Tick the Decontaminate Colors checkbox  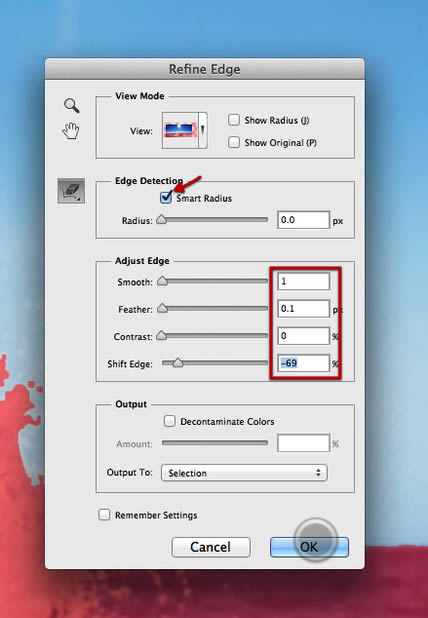tap(169, 421)
